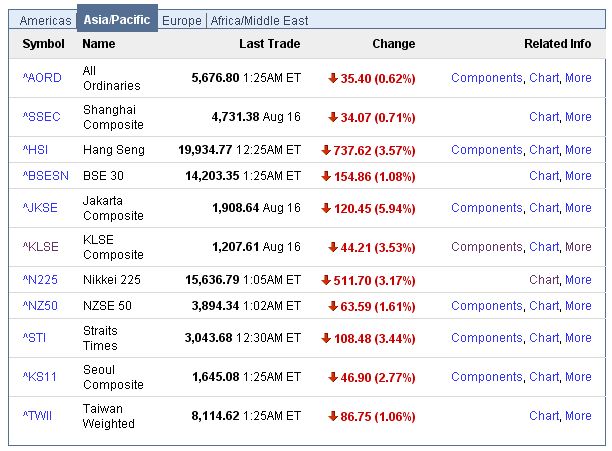Image resolution: width=612 pixels, height=451 pixels.
Task: Open the ^STI Straits Times symbol
Action: coord(35,338)
